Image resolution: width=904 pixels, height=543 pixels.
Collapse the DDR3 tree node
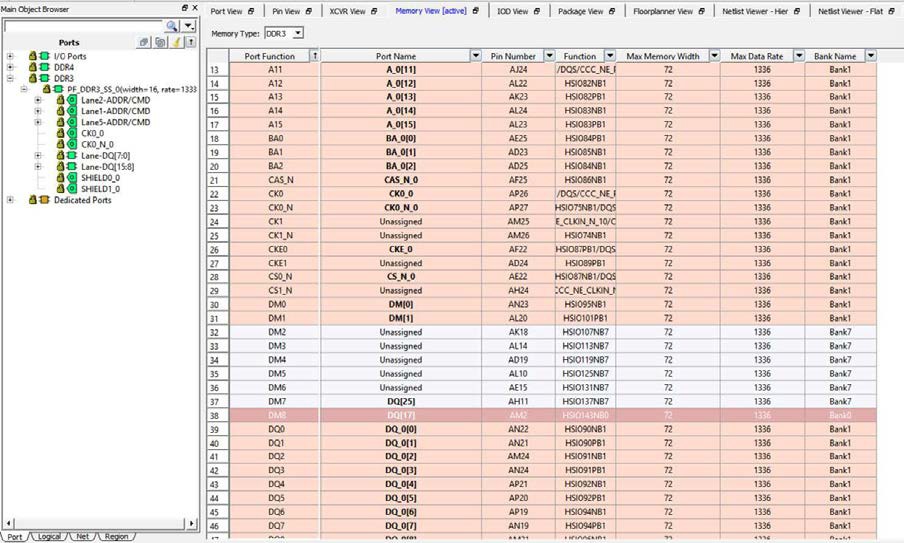pyautogui.click(x=10, y=78)
